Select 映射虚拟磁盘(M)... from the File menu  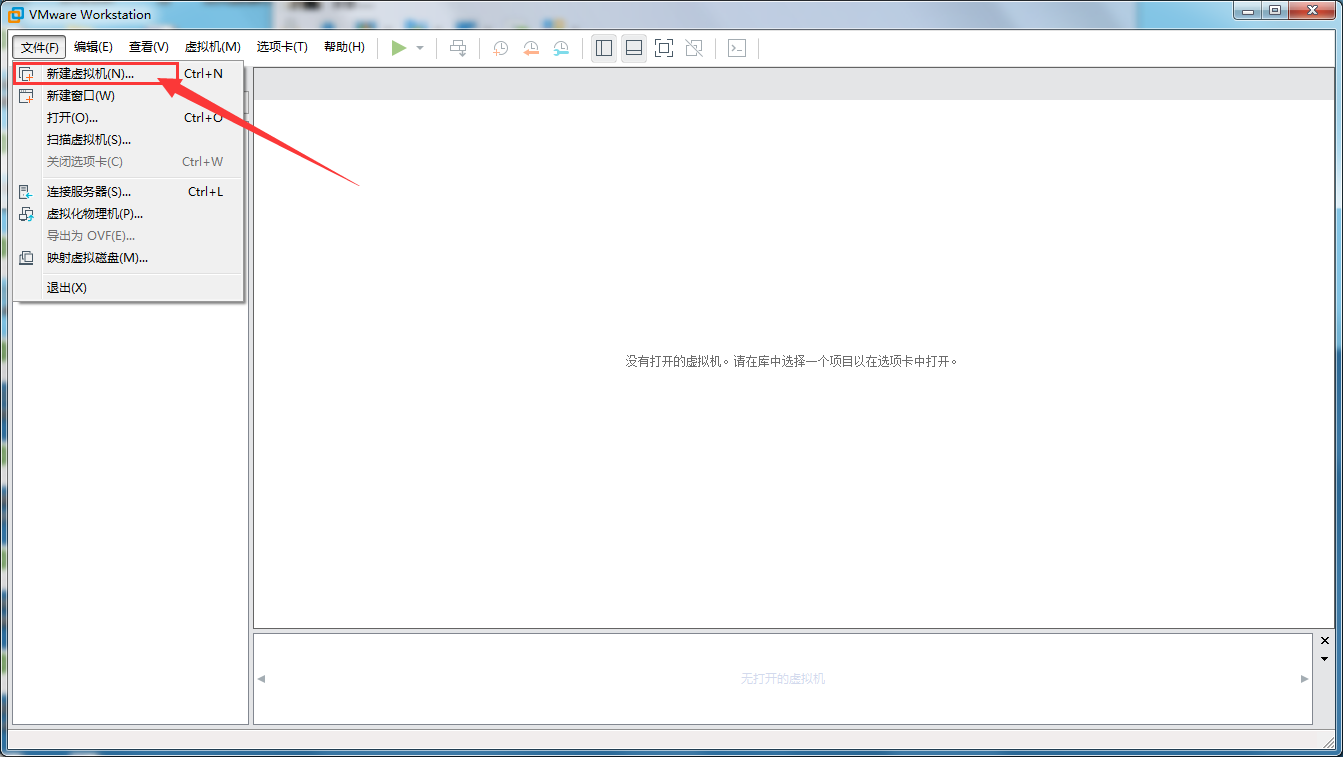(x=128, y=258)
